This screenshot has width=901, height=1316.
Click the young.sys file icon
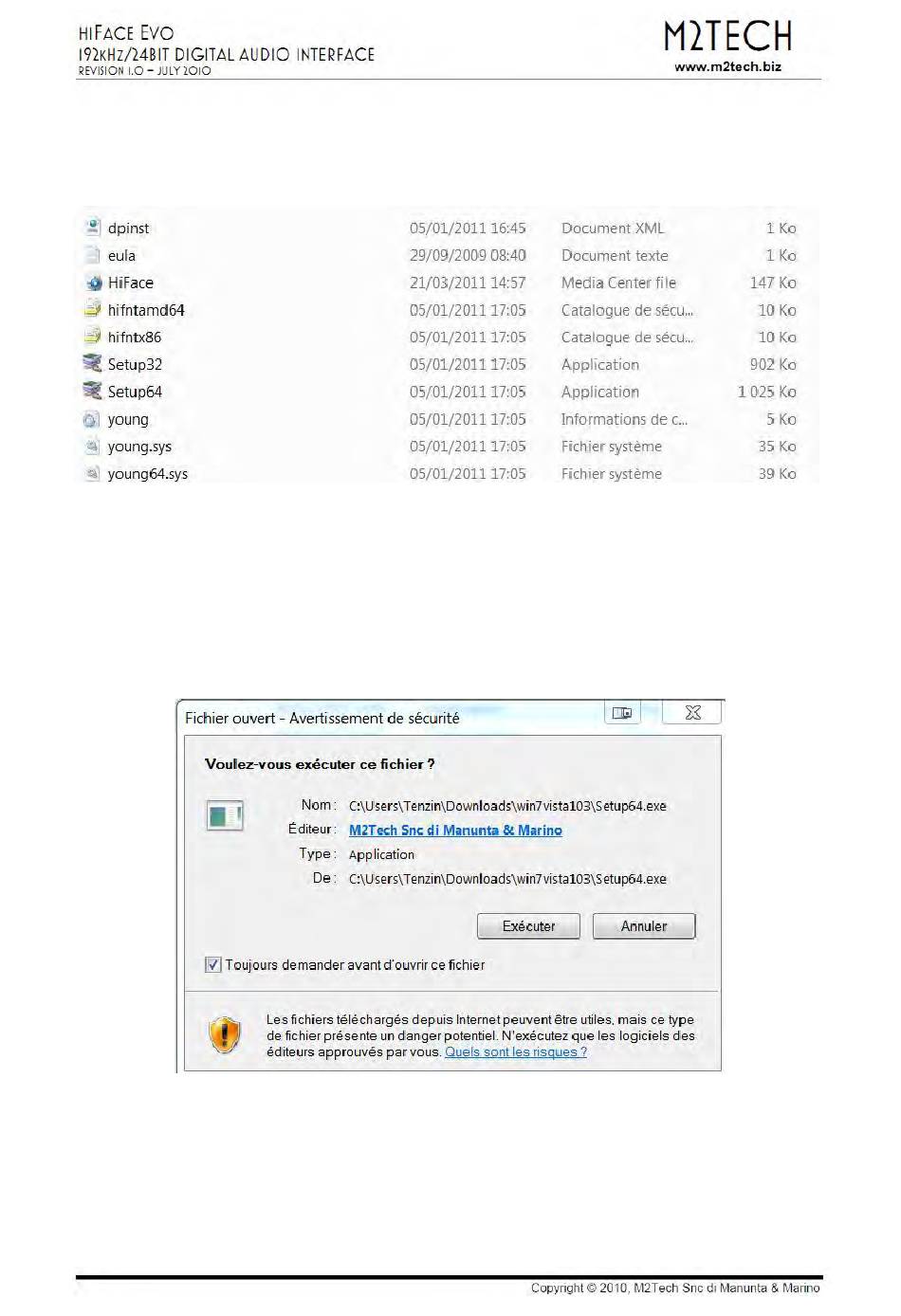[x=92, y=447]
